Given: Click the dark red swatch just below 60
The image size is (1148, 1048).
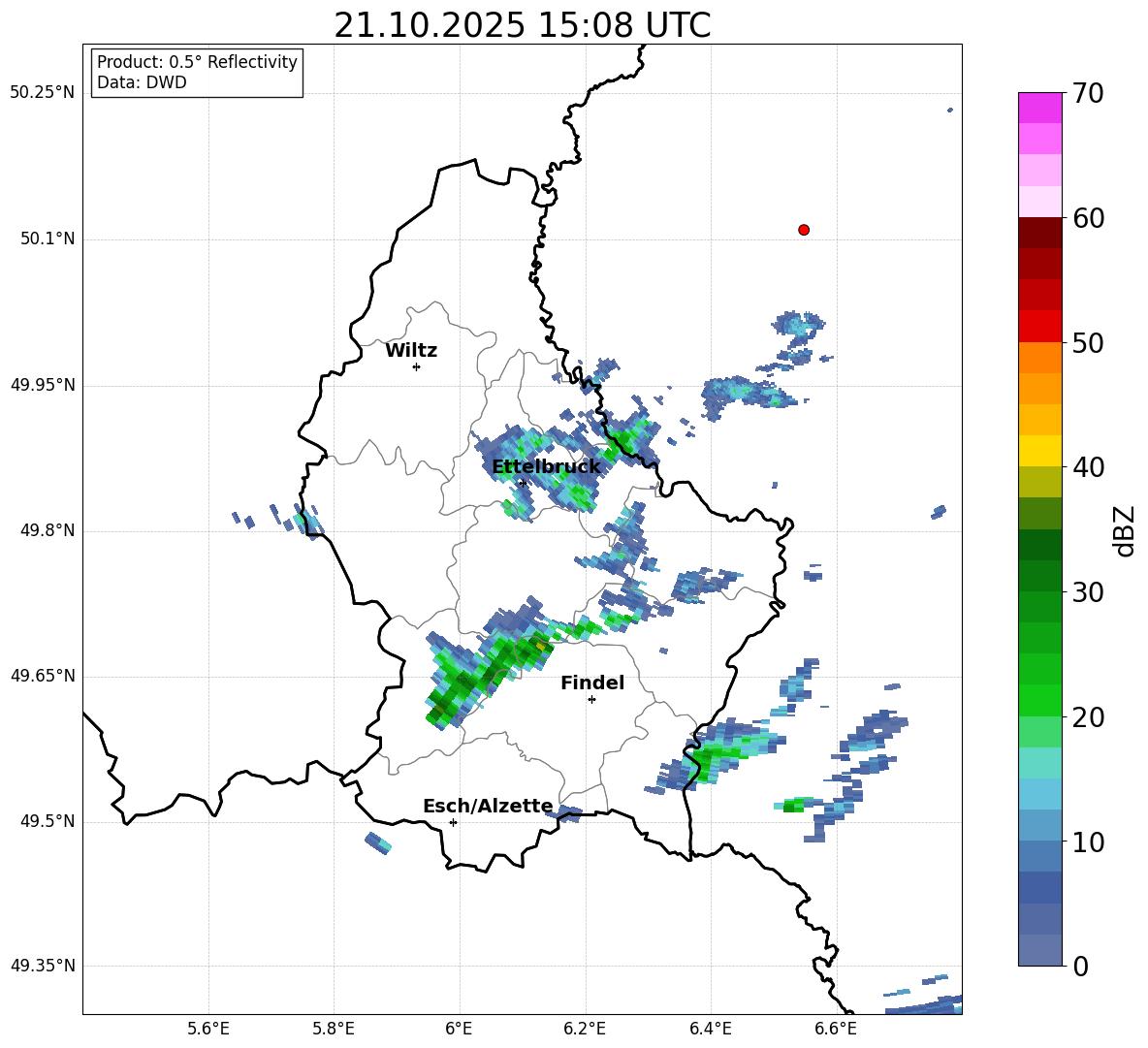Looking at the screenshot, I should pyautogui.click(x=1040, y=233).
